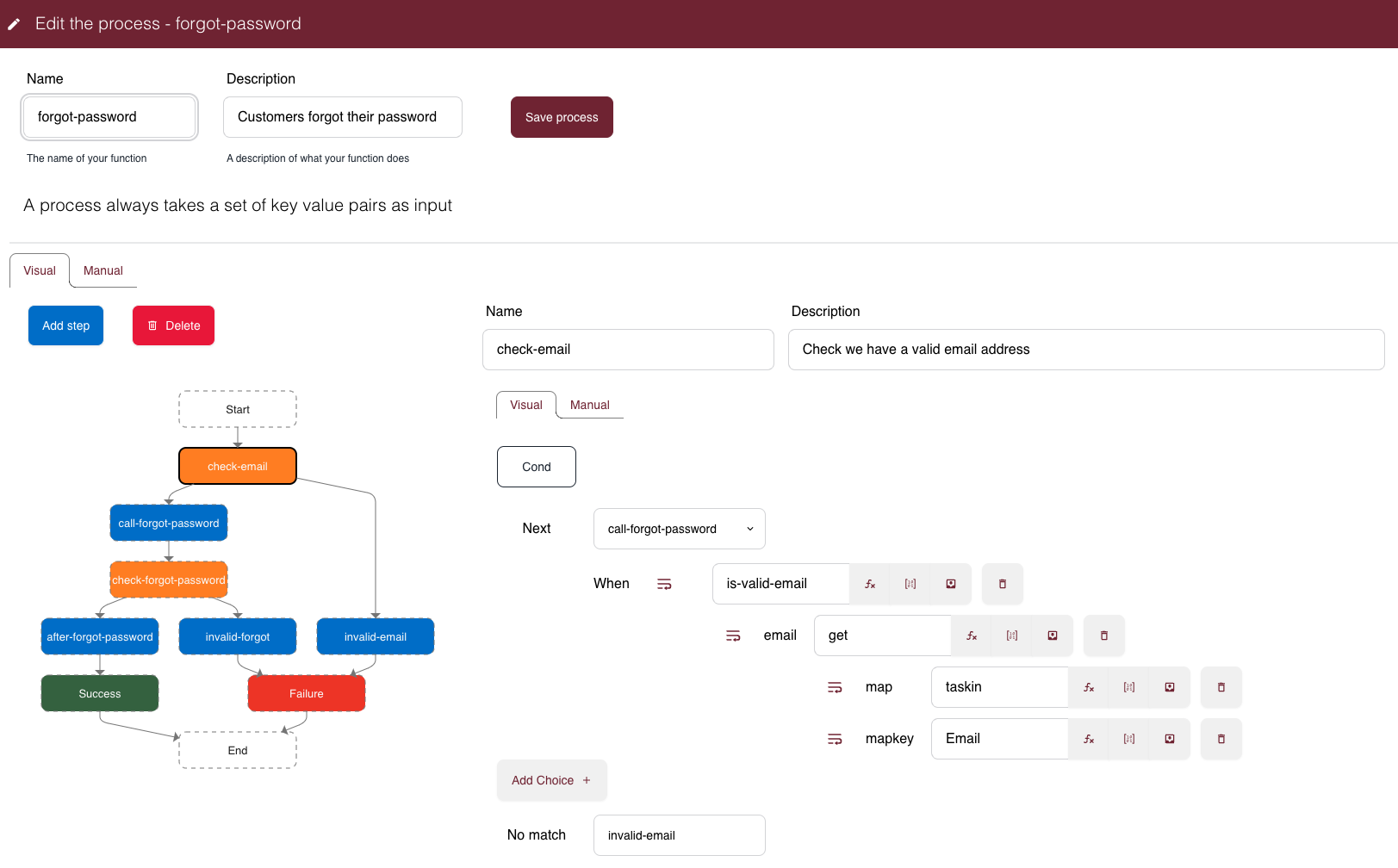
Task: Click the wrap icon beside the map label
Action: pos(835,687)
